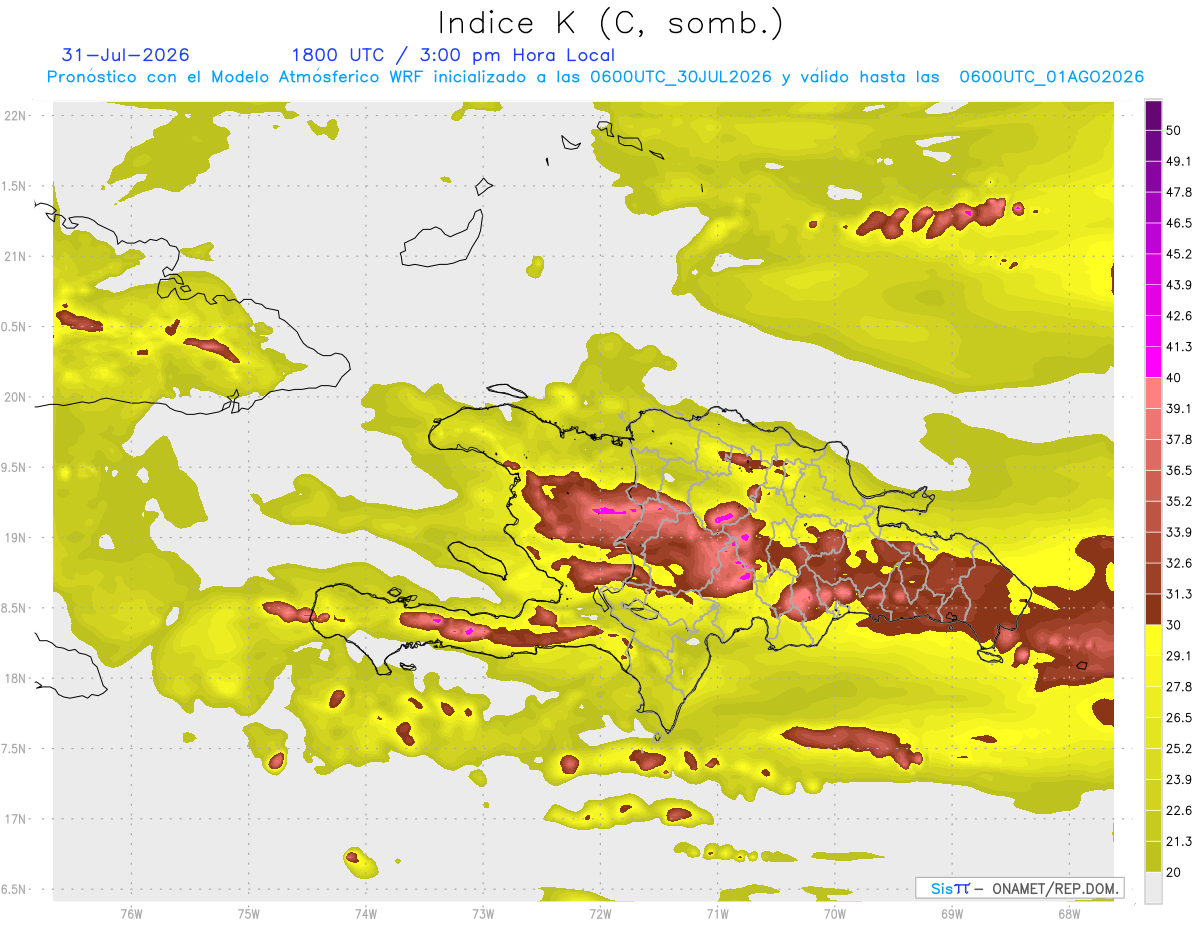Select bright yellow swatch between 29.1 and 30
Image resolution: width=1200 pixels, height=927 pixels.
pos(1153,640)
